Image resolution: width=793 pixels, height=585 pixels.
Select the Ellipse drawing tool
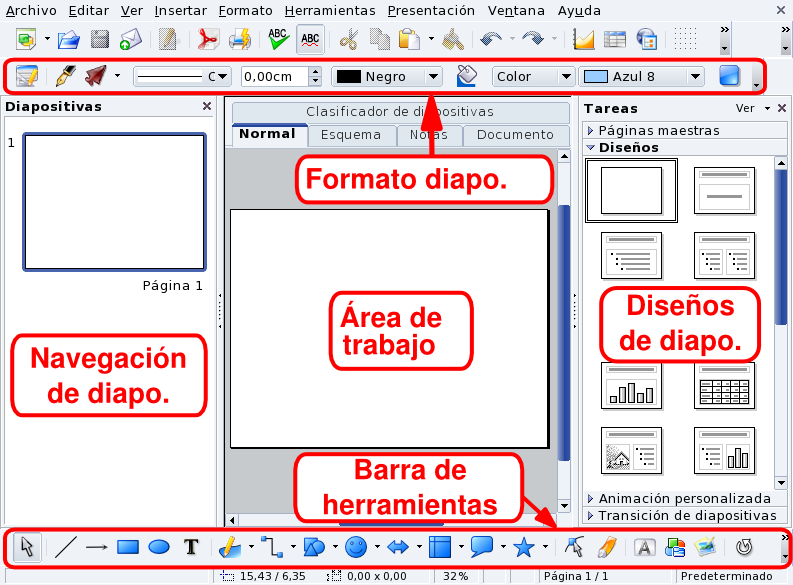click(x=158, y=547)
